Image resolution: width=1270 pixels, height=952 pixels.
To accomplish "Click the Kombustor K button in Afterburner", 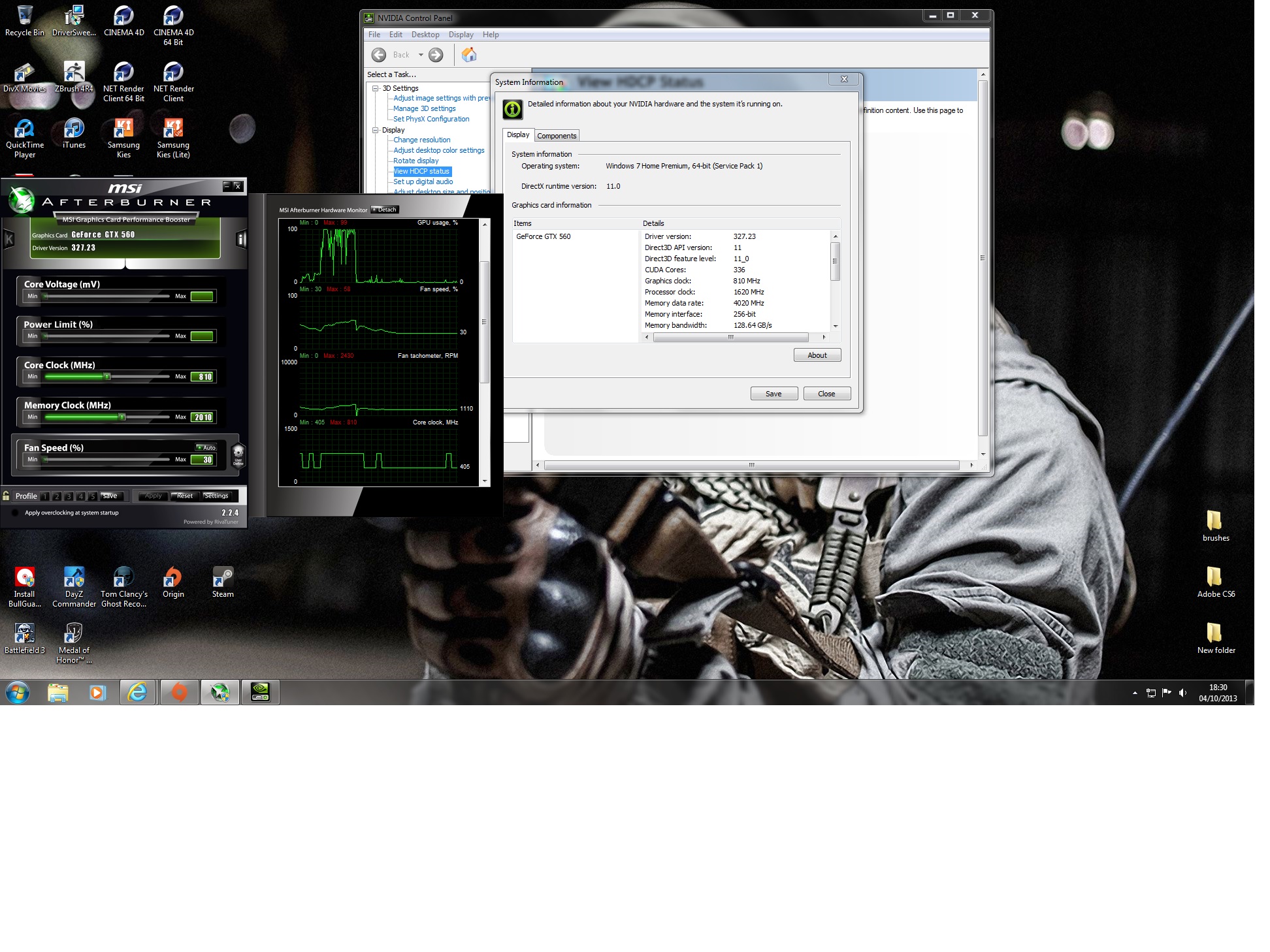I will coord(9,240).
